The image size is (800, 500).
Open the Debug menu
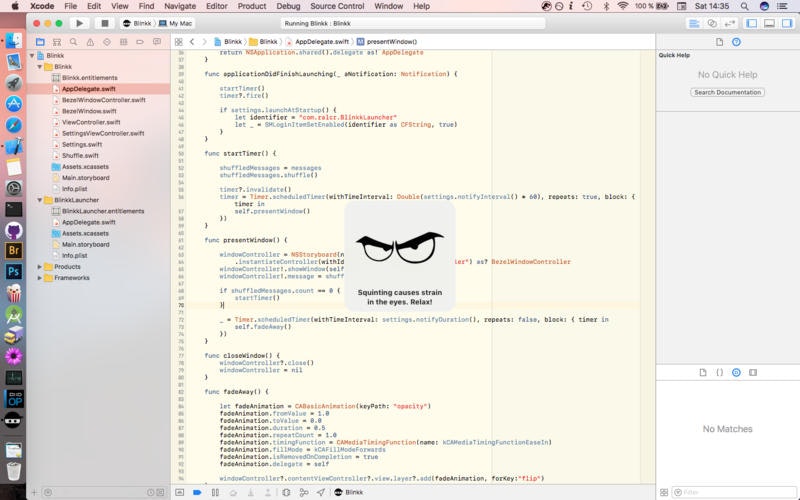tap(288, 6)
